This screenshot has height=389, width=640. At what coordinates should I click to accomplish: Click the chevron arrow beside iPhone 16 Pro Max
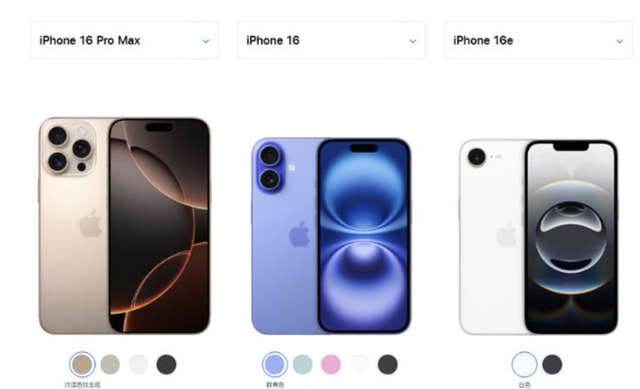click(x=206, y=41)
